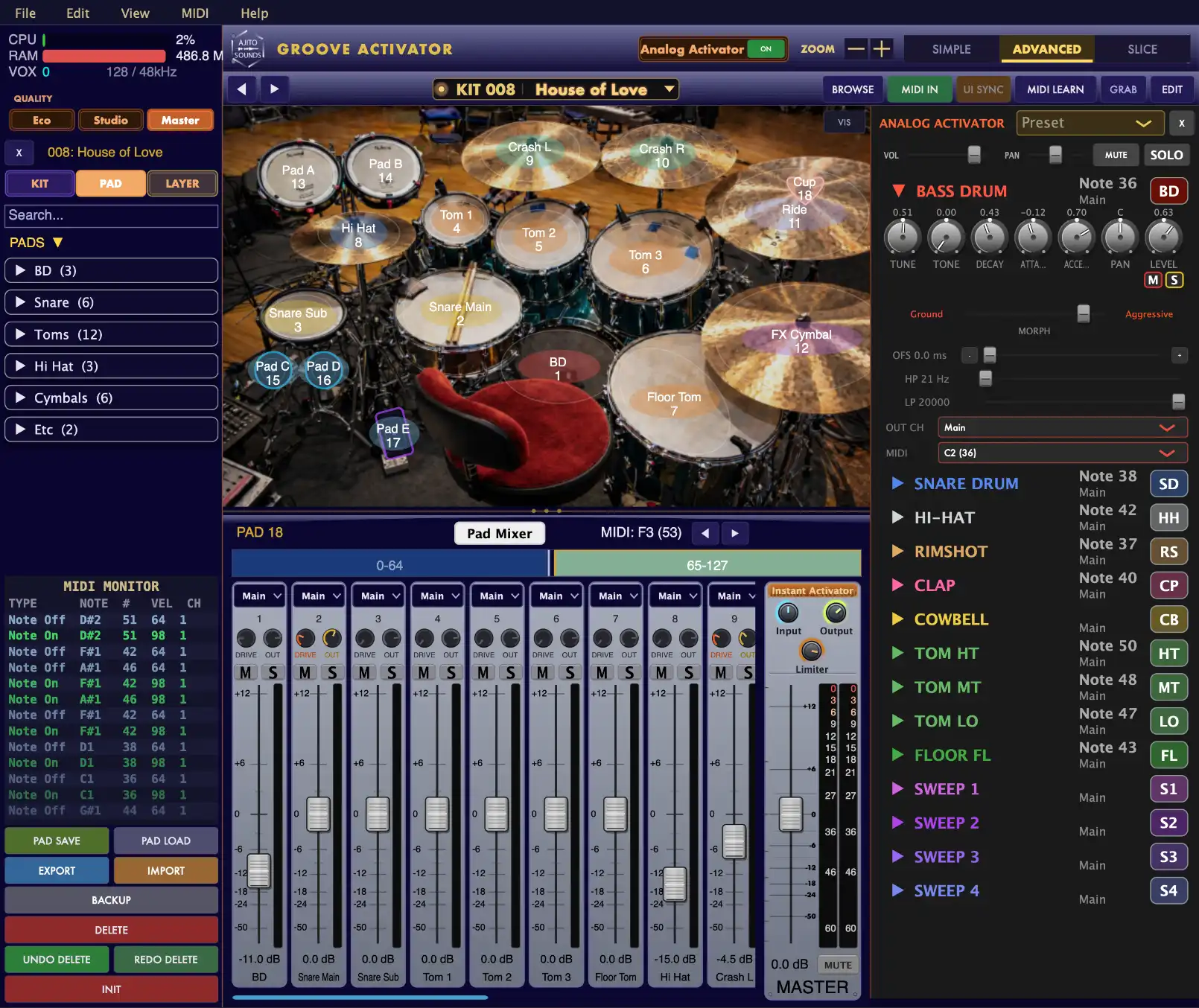Viewport: 1199px width, 1008px height.
Task: Select the BD 1 kick pad
Action: click(557, 369)
